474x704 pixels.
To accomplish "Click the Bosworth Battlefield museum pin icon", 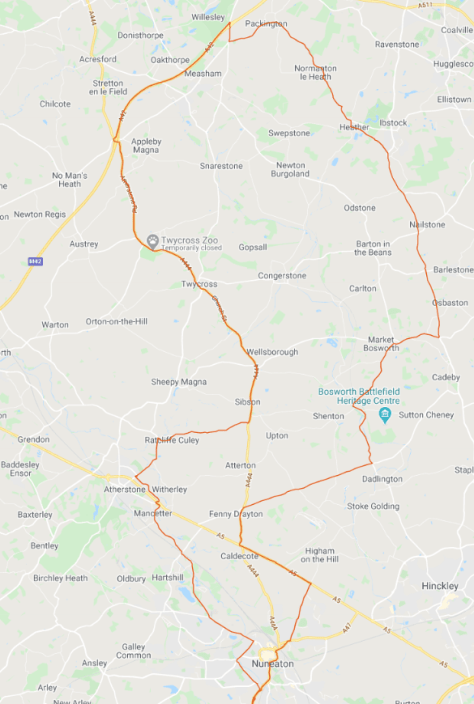I will click(385, 415).
